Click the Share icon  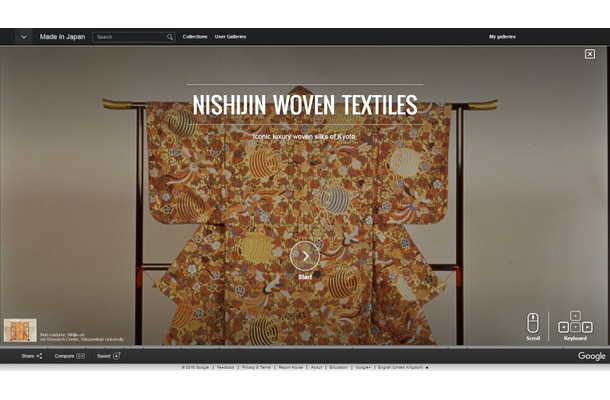(x=38, y=356)
